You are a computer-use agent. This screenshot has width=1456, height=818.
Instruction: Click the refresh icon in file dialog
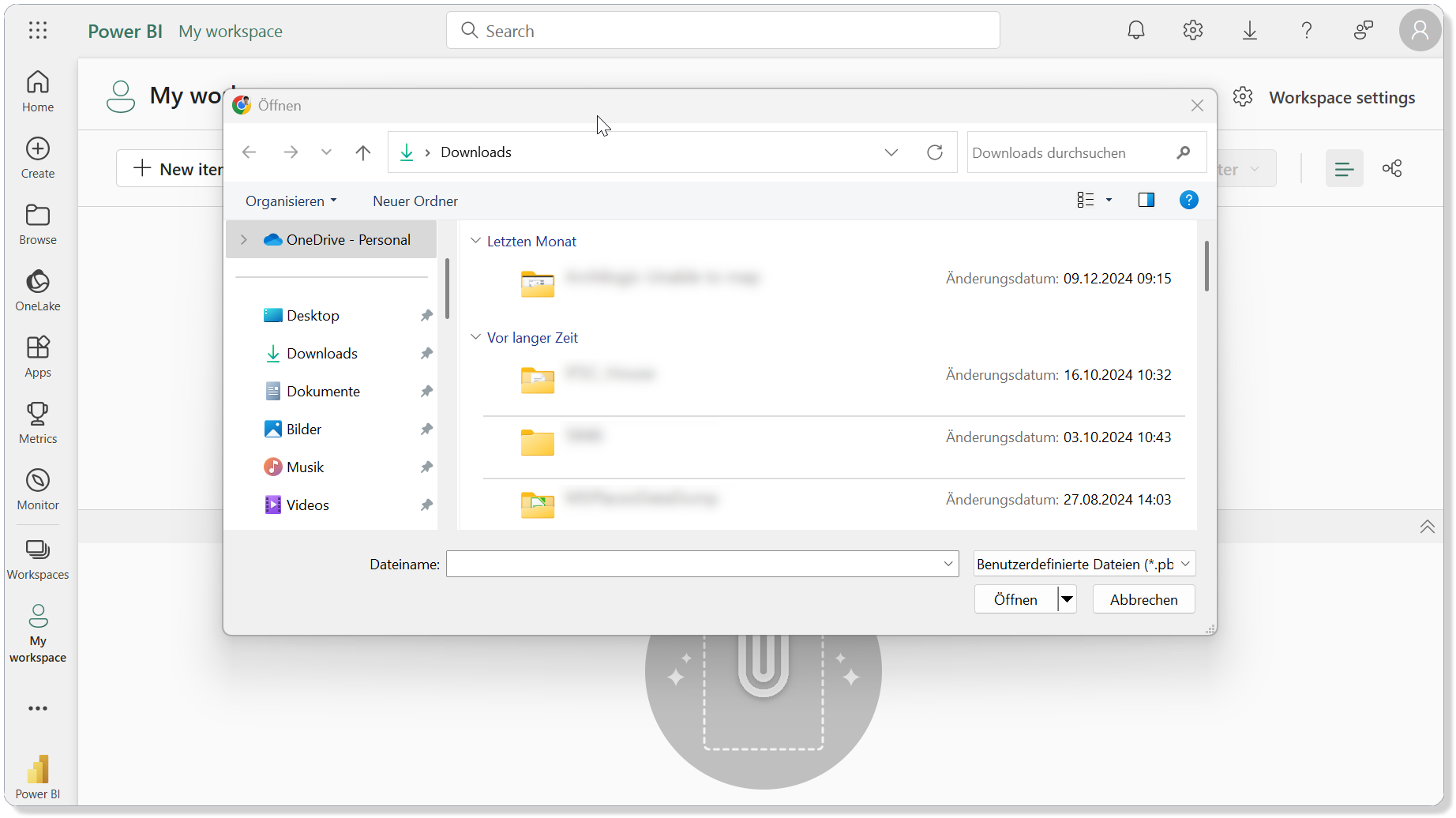[x=935, y=152]
